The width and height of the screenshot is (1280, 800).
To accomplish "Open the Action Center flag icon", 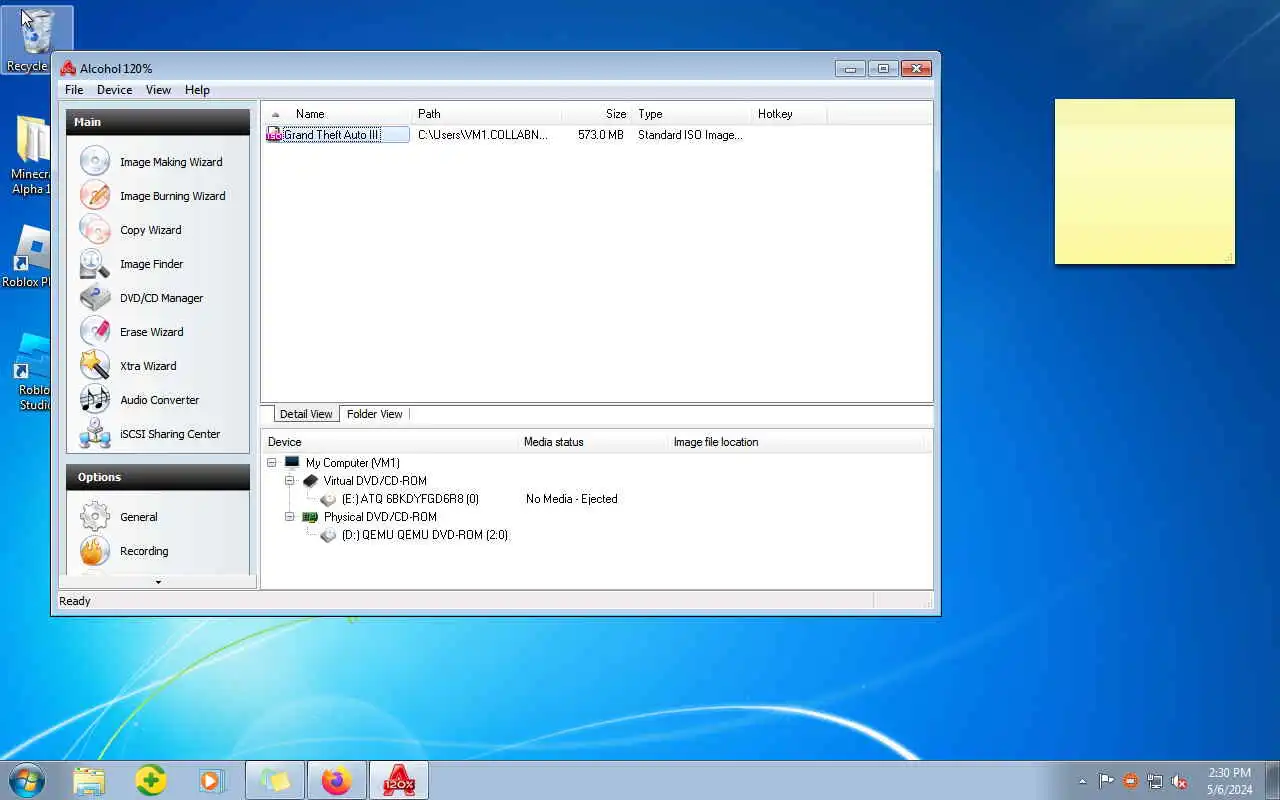I will [x=1106, y=781].
